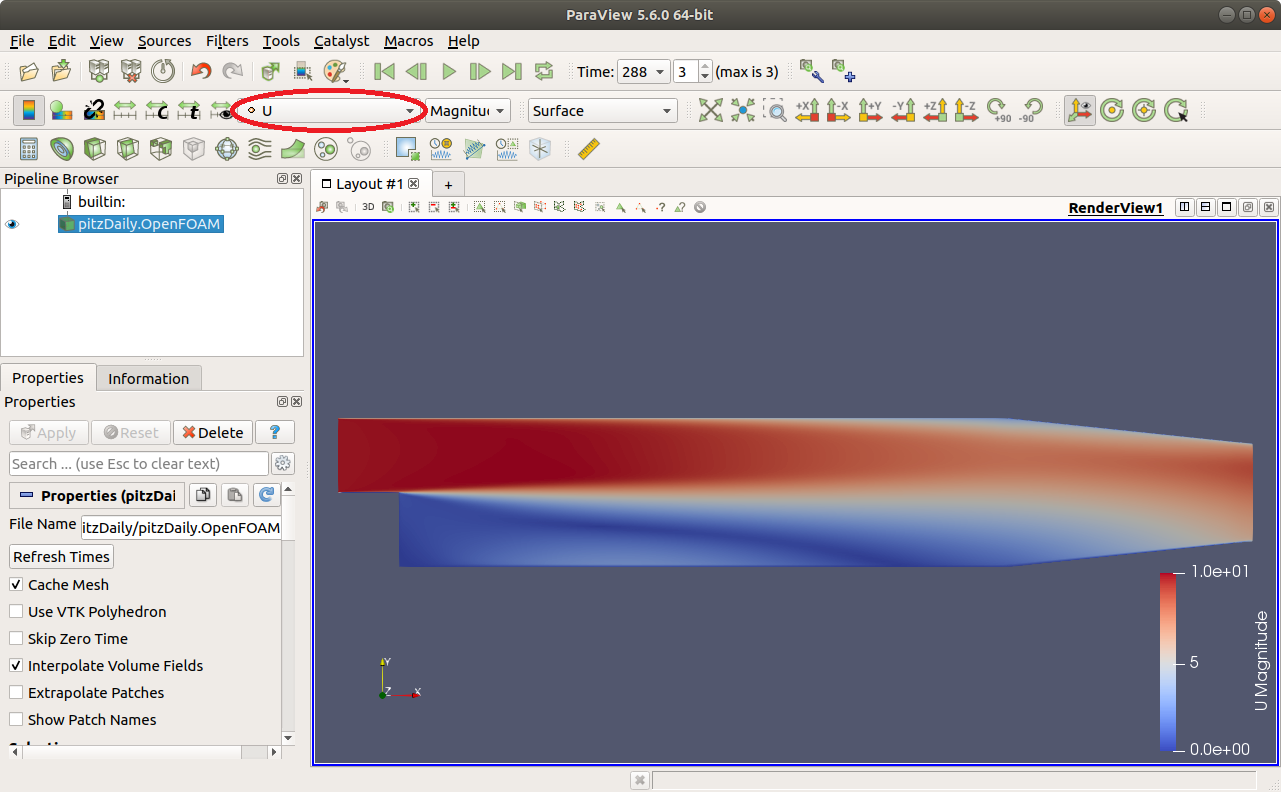
Task: Open the Filters menu
Action: click(x=227, y=41)
